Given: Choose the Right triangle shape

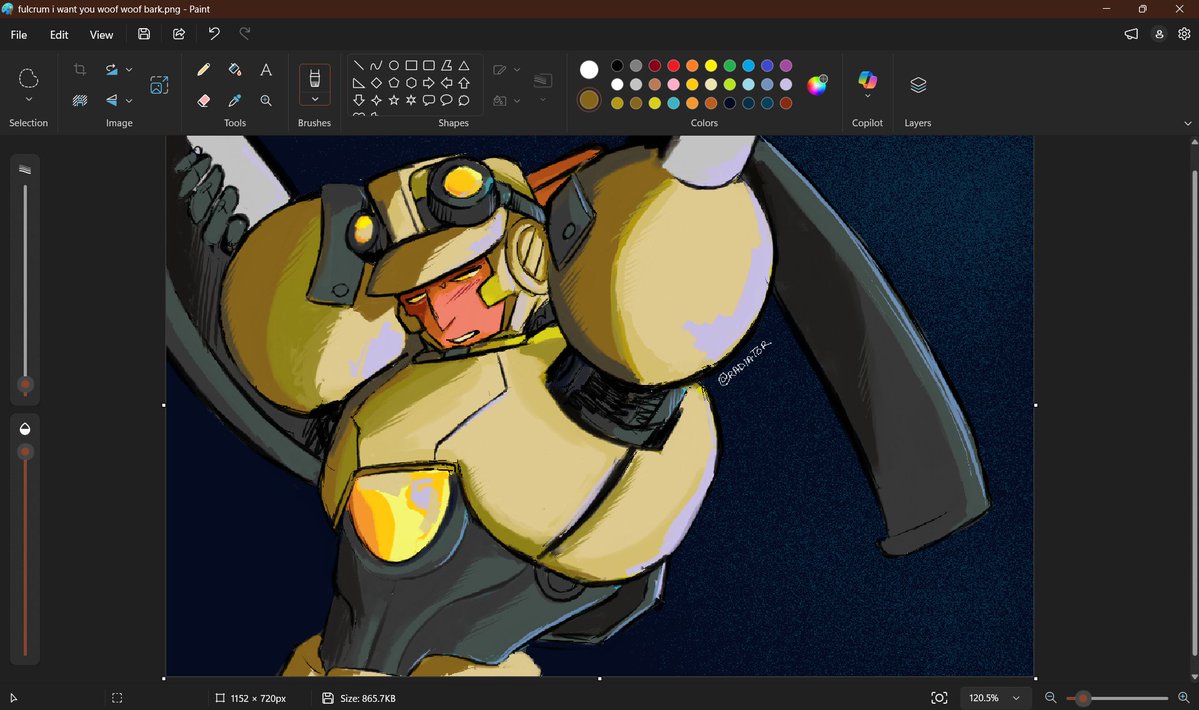Looking at the screenshot, I should point(359,83).
